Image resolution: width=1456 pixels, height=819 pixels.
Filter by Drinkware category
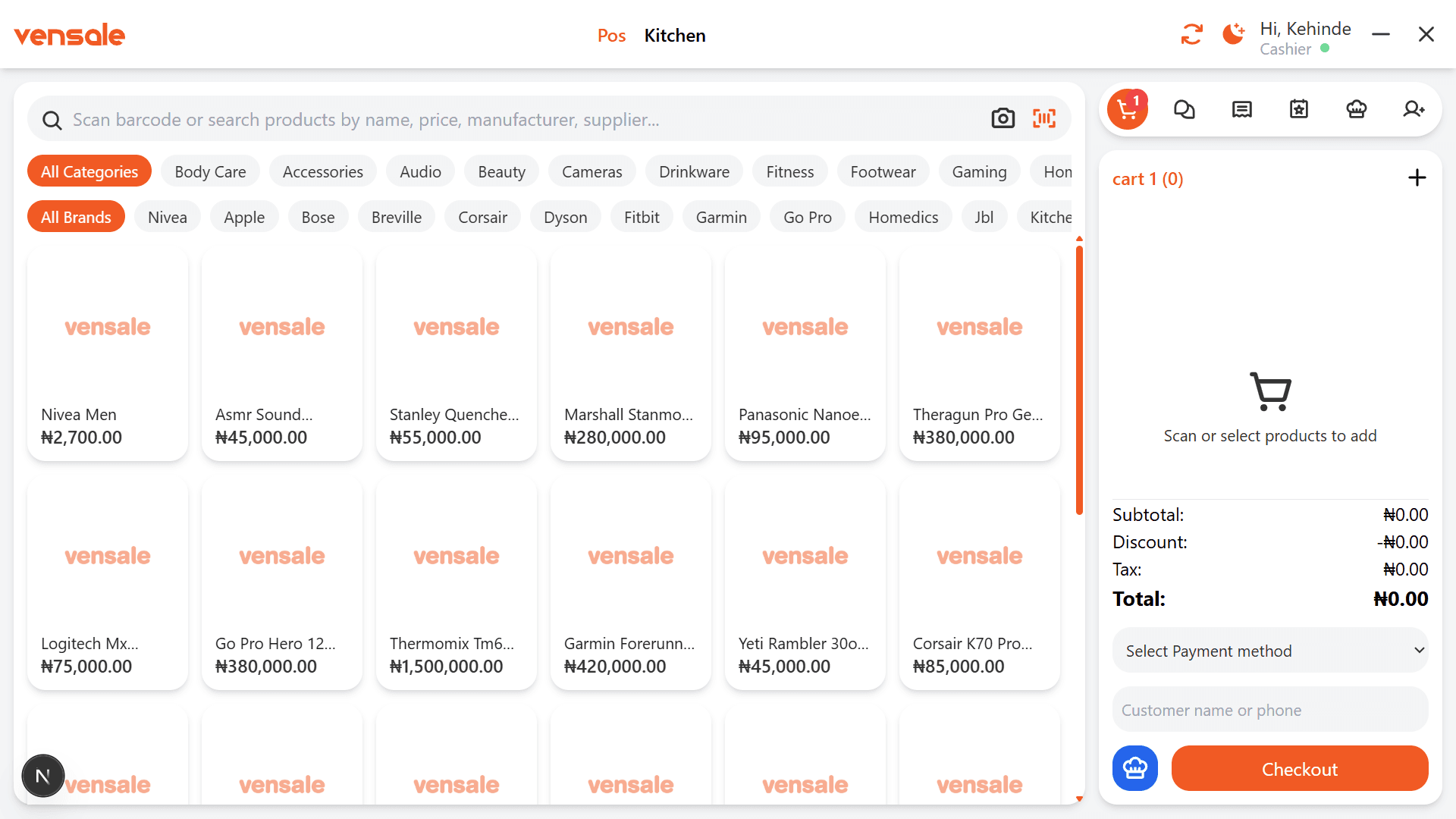(694, 171)
